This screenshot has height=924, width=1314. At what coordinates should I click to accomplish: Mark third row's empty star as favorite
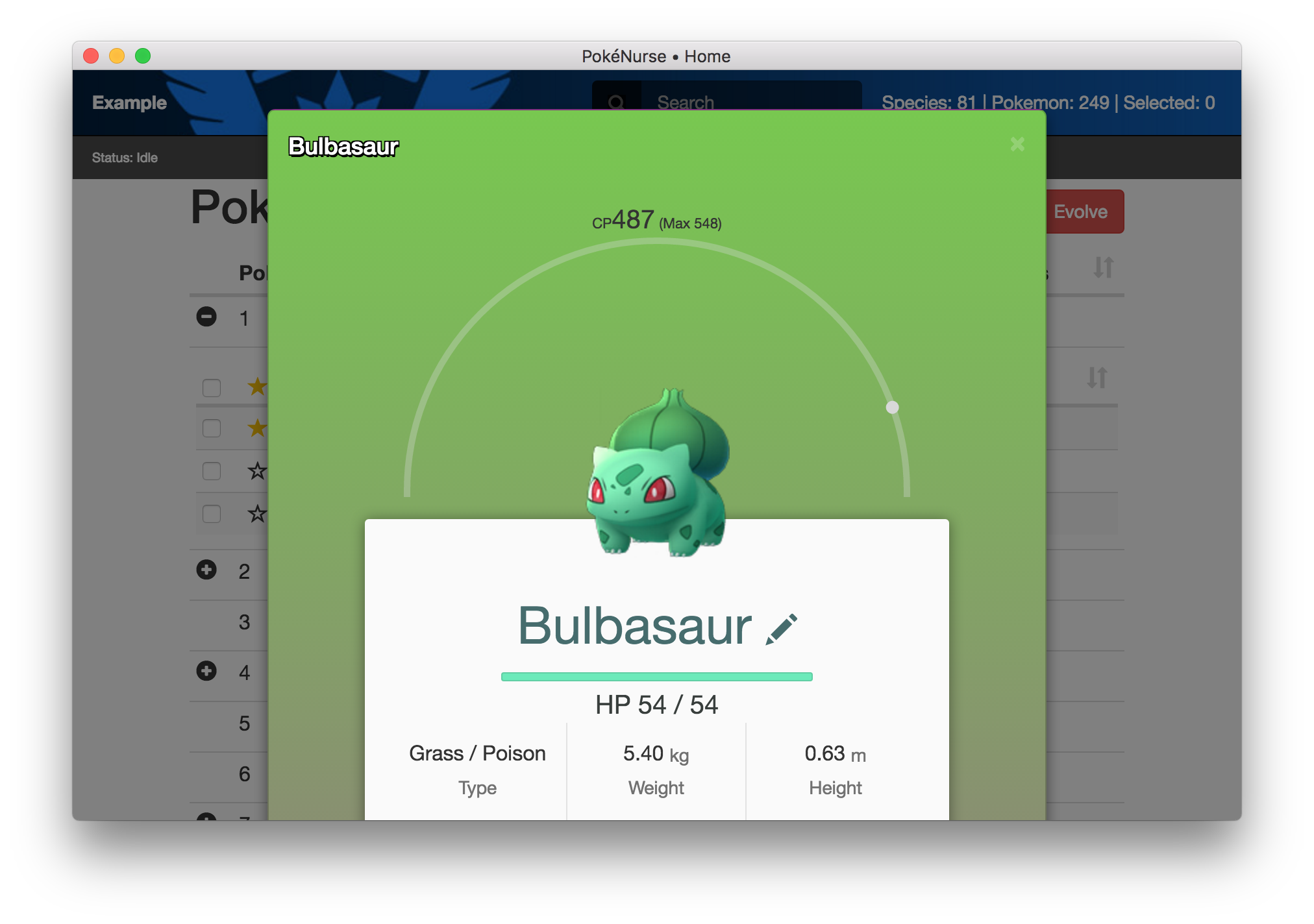point(258,470)
